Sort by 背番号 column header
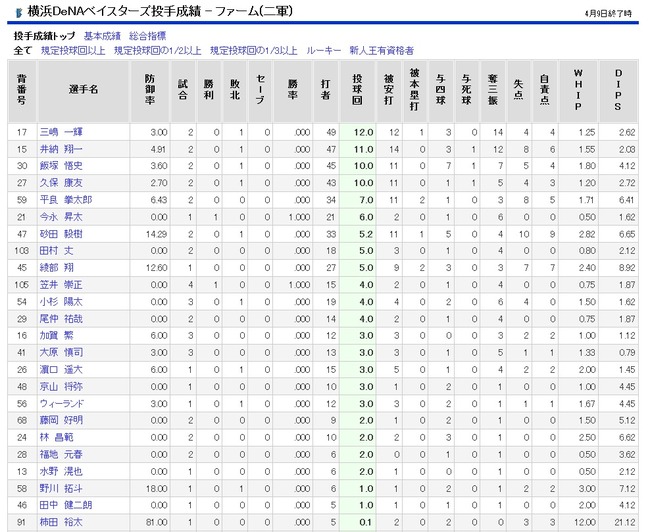The image size is (650, 532). click(22, 90)
